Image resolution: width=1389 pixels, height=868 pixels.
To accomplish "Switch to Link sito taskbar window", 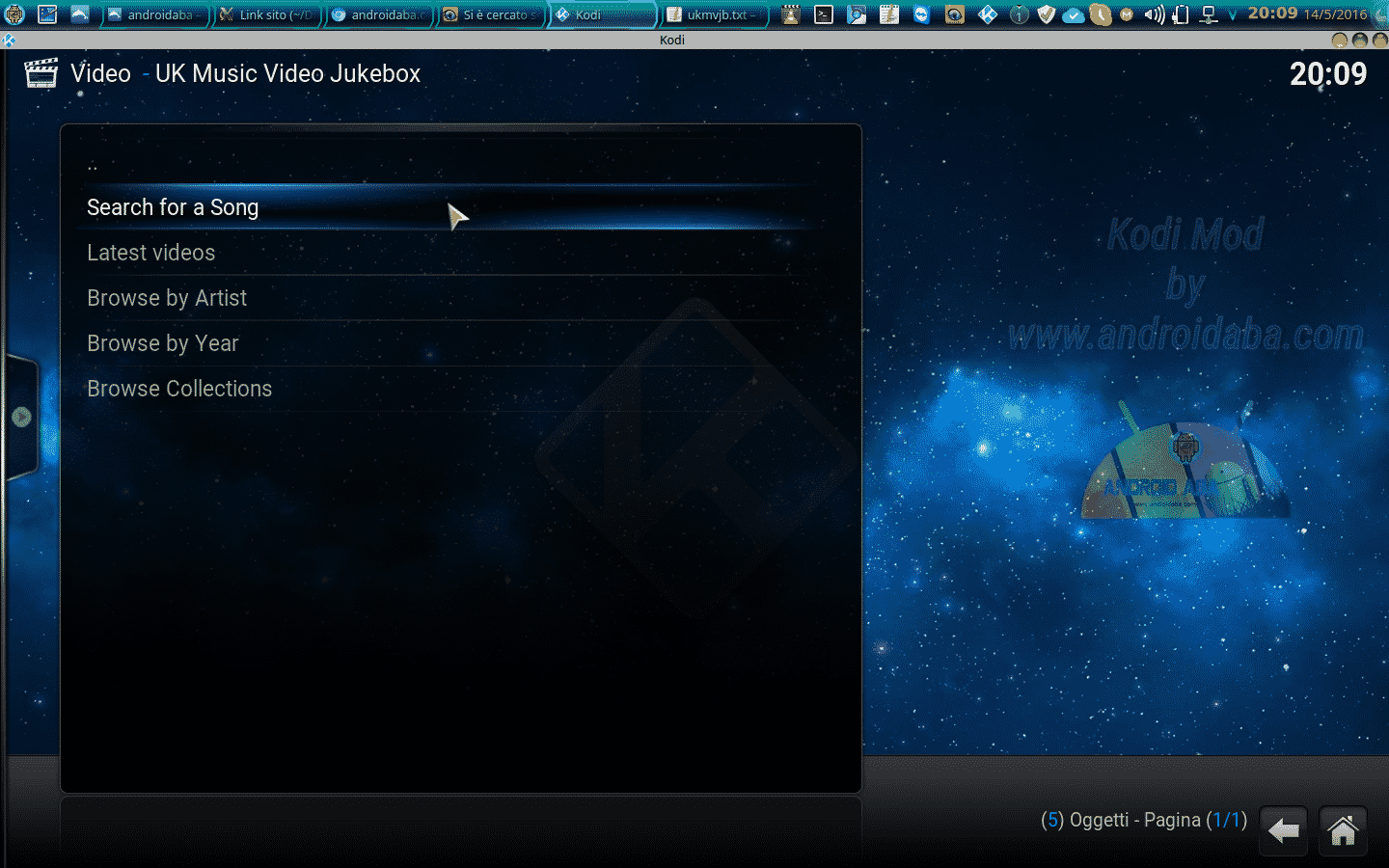I will pos(267,14).
